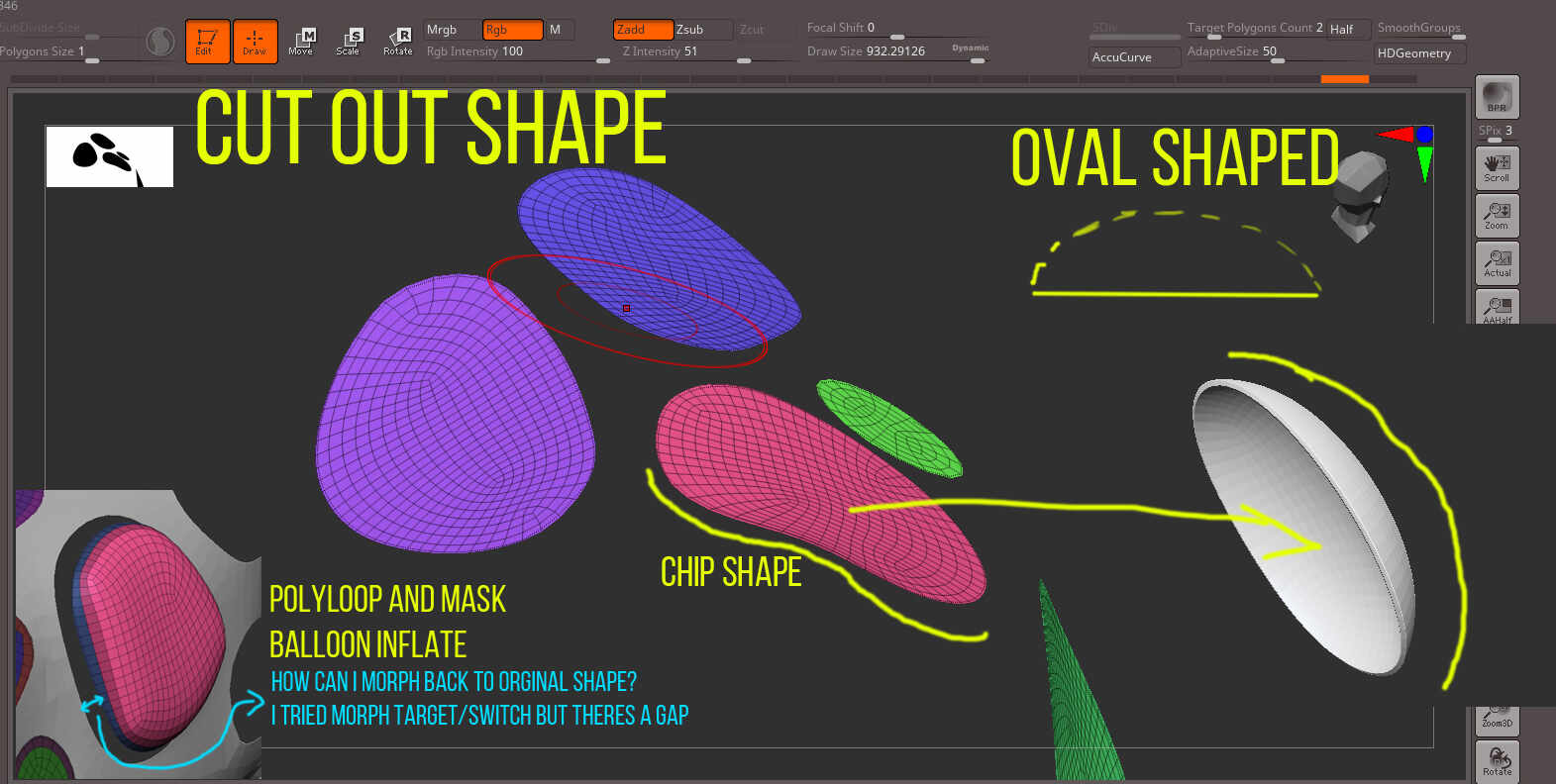Click the HDGeometry button

1420,53
